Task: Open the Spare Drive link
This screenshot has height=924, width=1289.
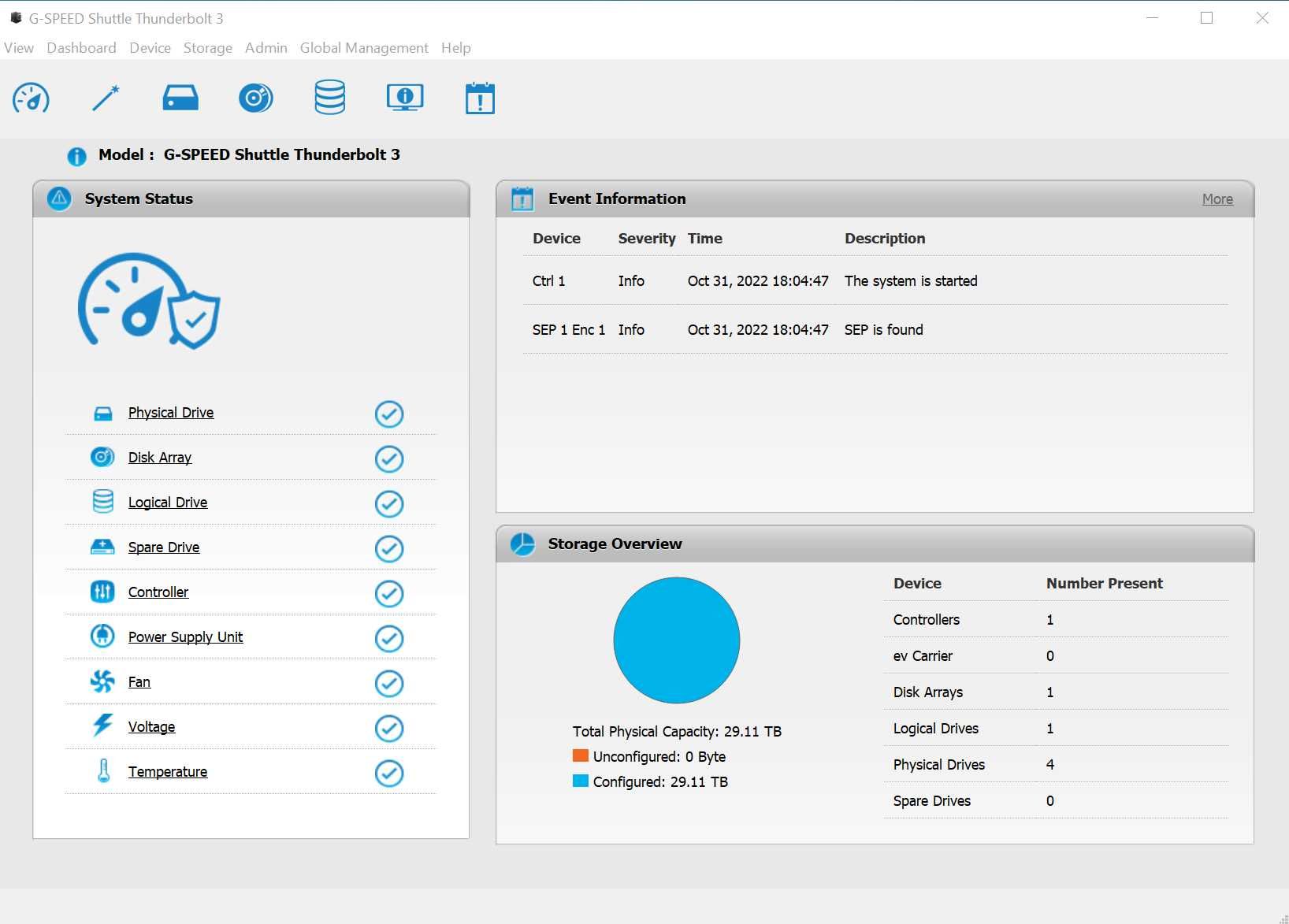Action: (164, 547)
